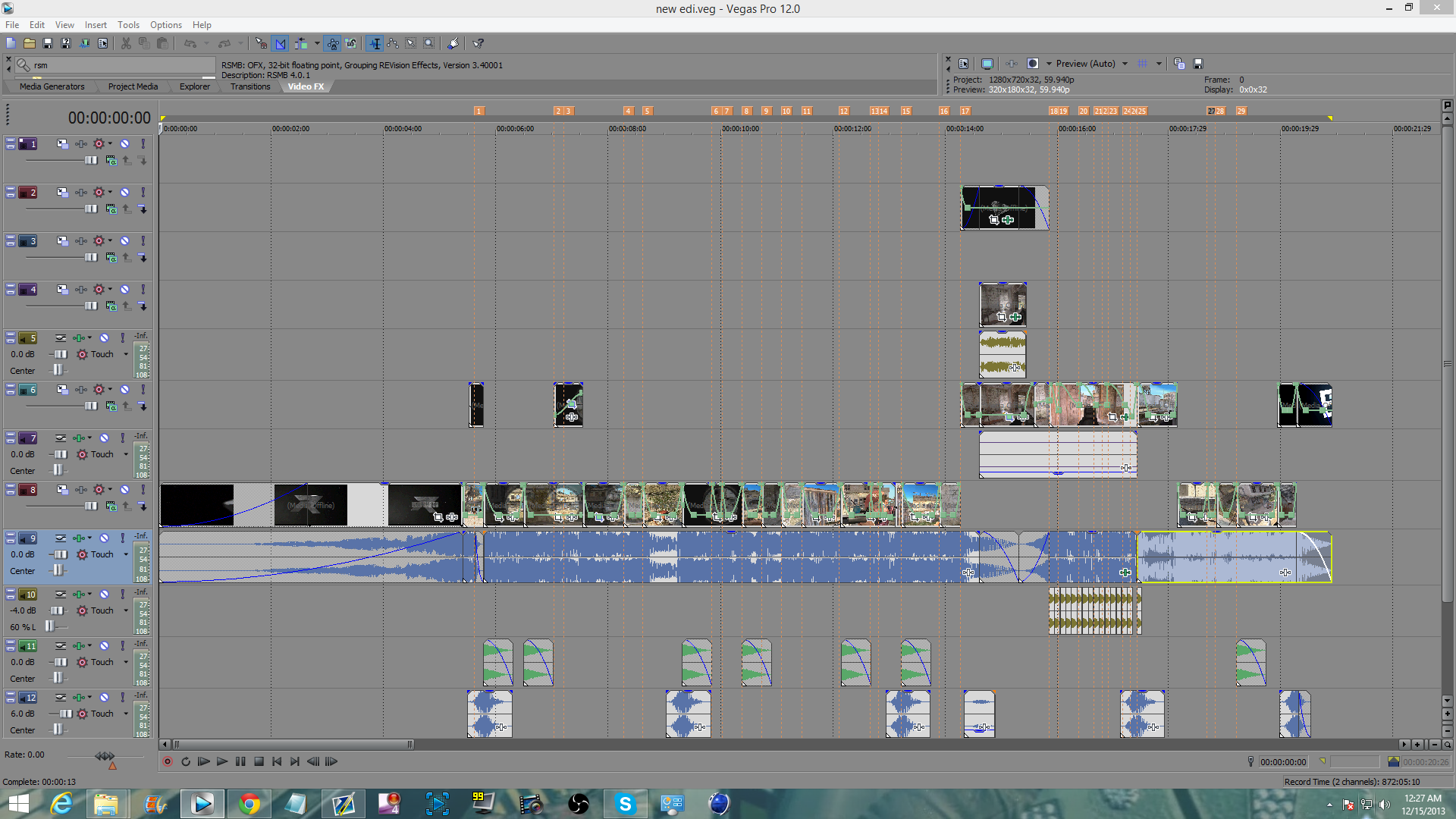Adjust the volume slider on track 10
1456x819 pixels.
[x=58, y=610]
